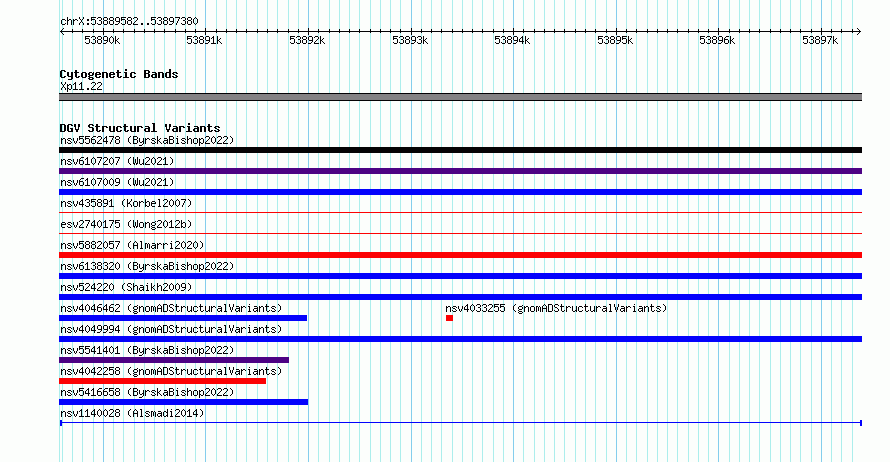Image resolution: width=890 pixels, height=462 pixels.
Task: Click the 53892k ruler tick label
Action: tap(307, 40)
